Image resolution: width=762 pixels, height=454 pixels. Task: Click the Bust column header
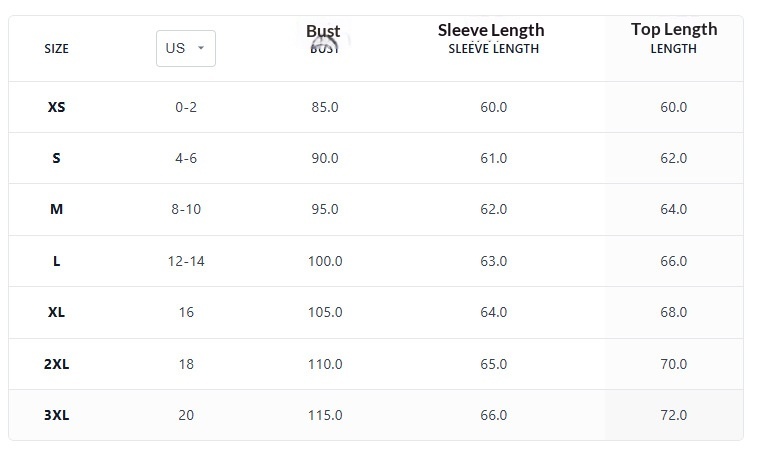pyautogui.click(x=323, y=32)
